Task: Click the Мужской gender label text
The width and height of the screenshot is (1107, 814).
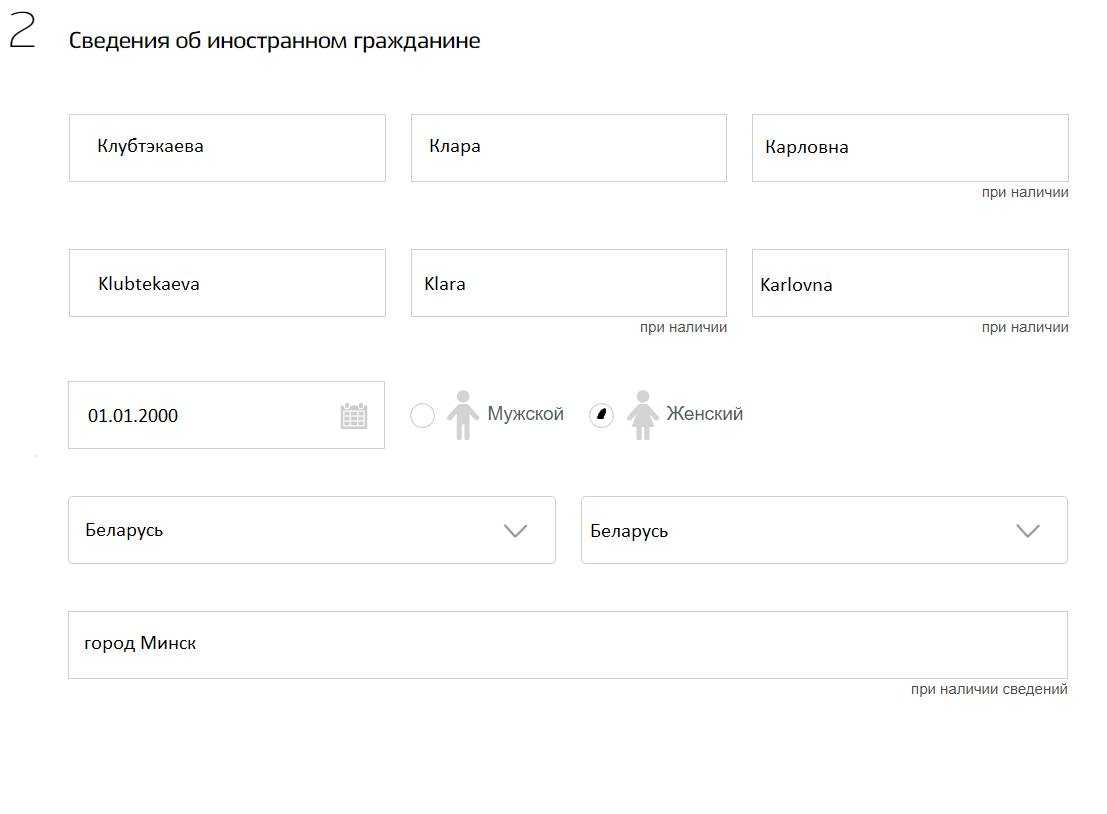Action: click(x=526, y=414)
